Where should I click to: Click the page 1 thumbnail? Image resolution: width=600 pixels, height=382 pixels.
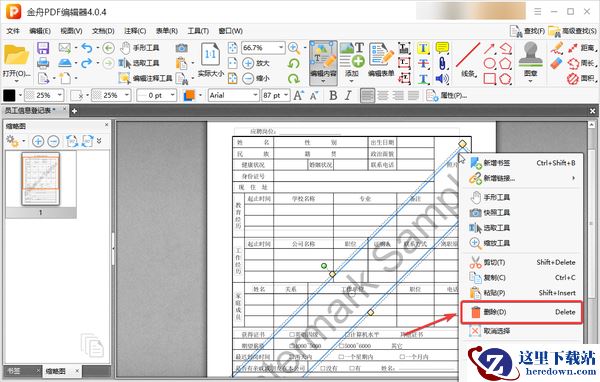click(41, 179)
